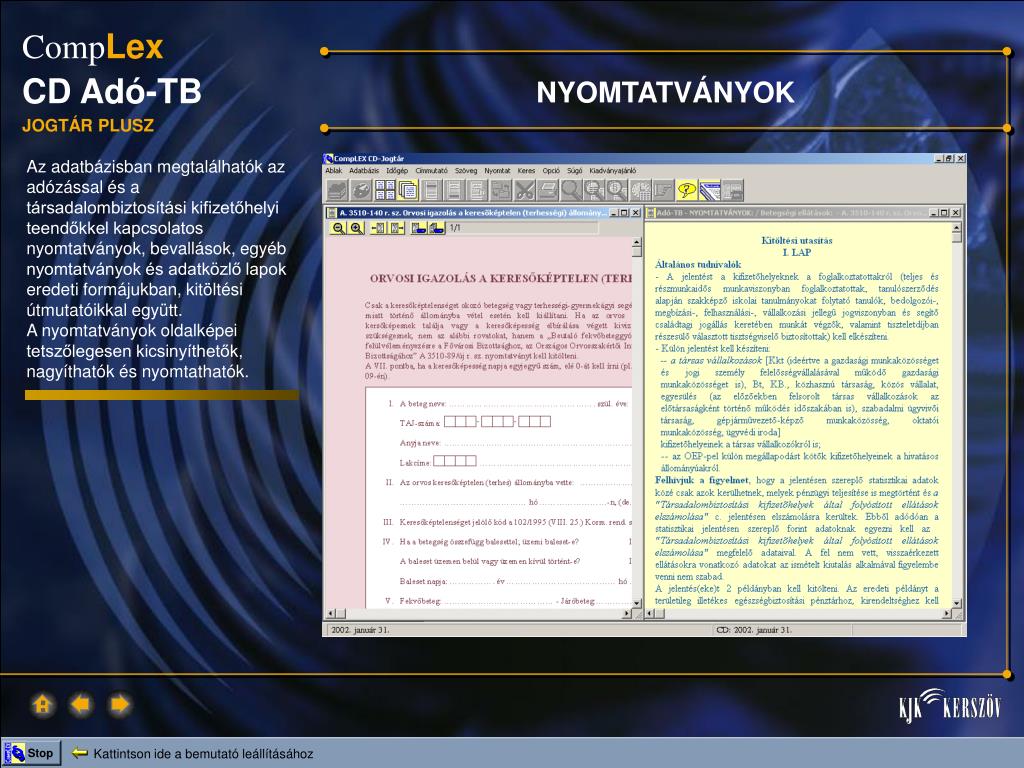Click the 'Általános tudnivalók' bold heading

698,264
